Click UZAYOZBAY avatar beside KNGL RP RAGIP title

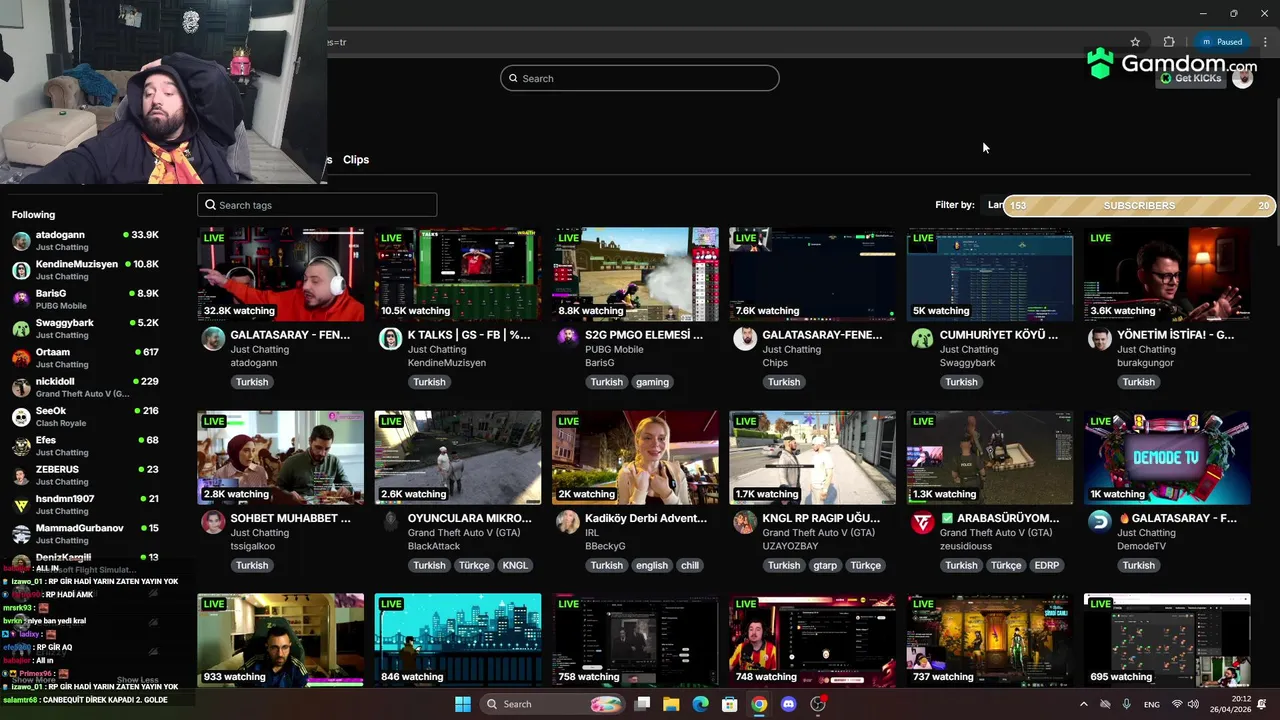point(745,521)
